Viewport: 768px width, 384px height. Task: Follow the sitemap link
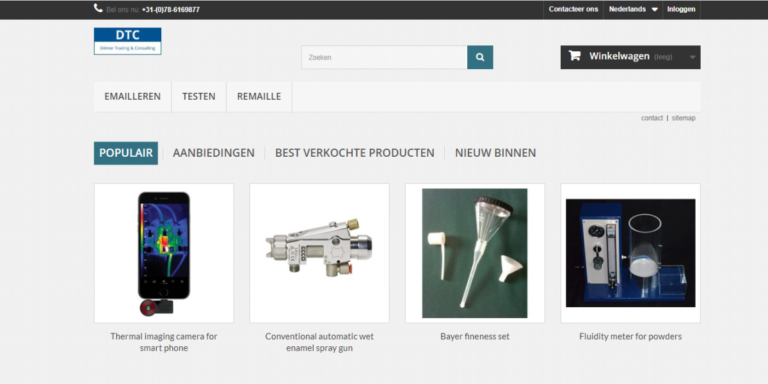click(x=683, y=118)
